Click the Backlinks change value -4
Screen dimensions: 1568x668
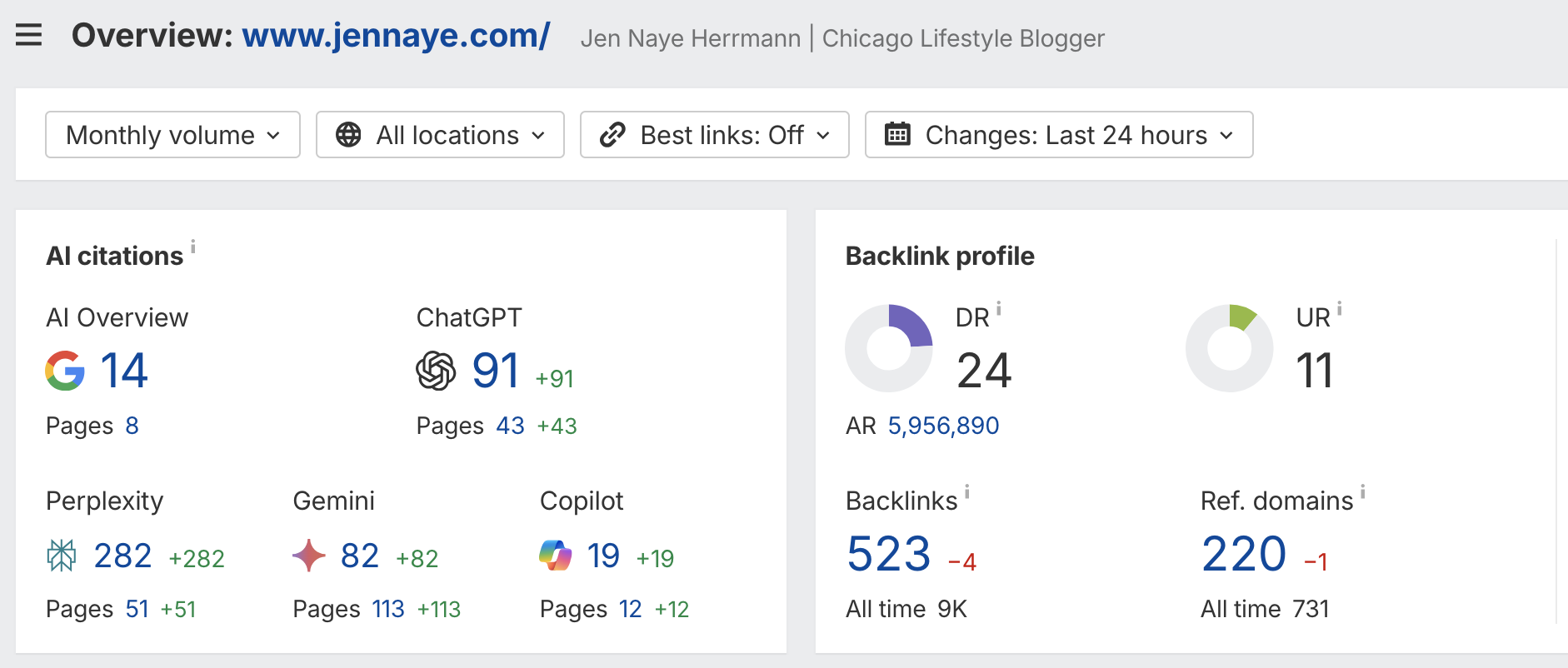pyautogui.click(x=962, y=562)
